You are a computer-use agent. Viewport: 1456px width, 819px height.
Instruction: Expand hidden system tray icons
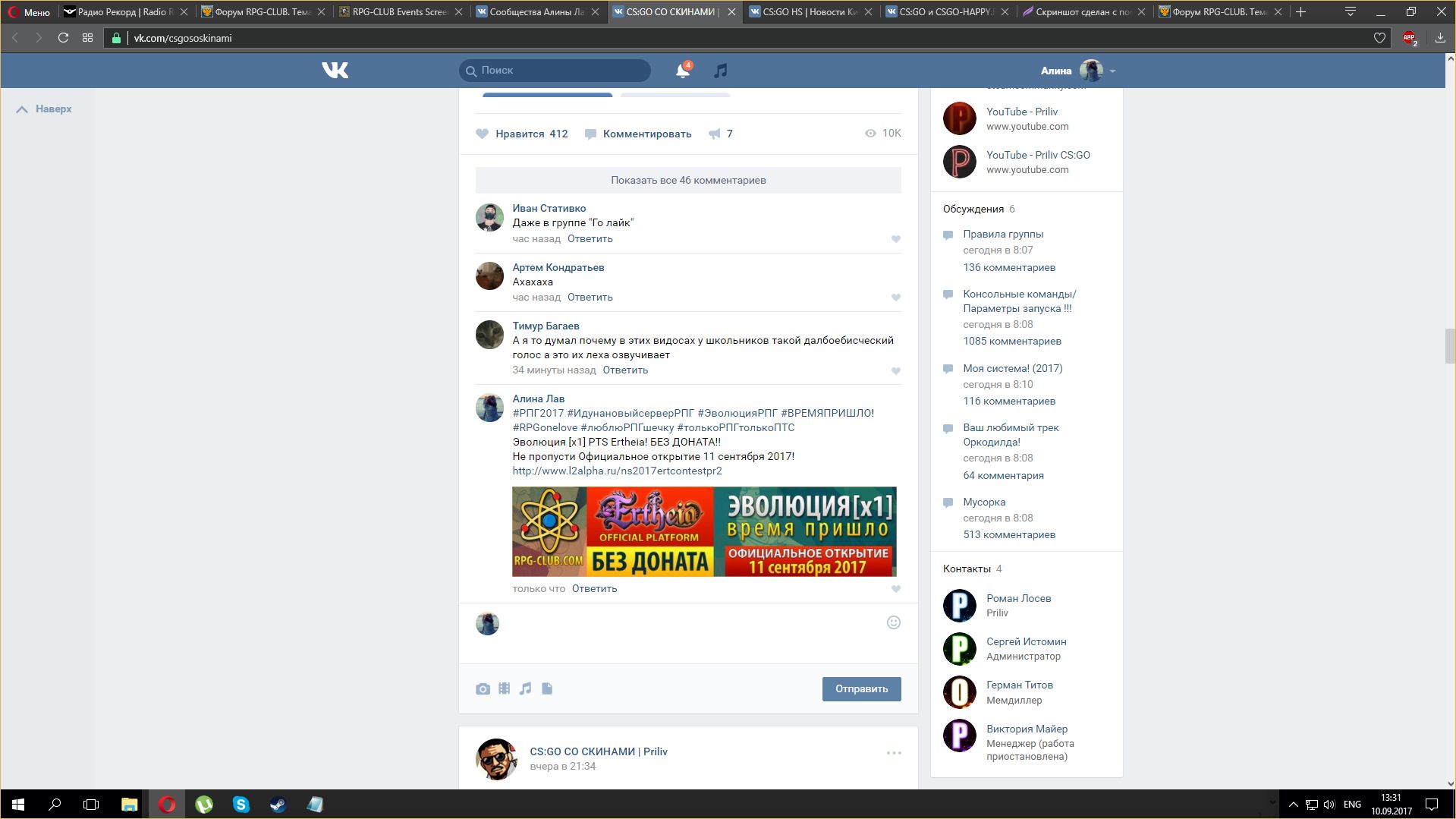[x=1293, y=805]
